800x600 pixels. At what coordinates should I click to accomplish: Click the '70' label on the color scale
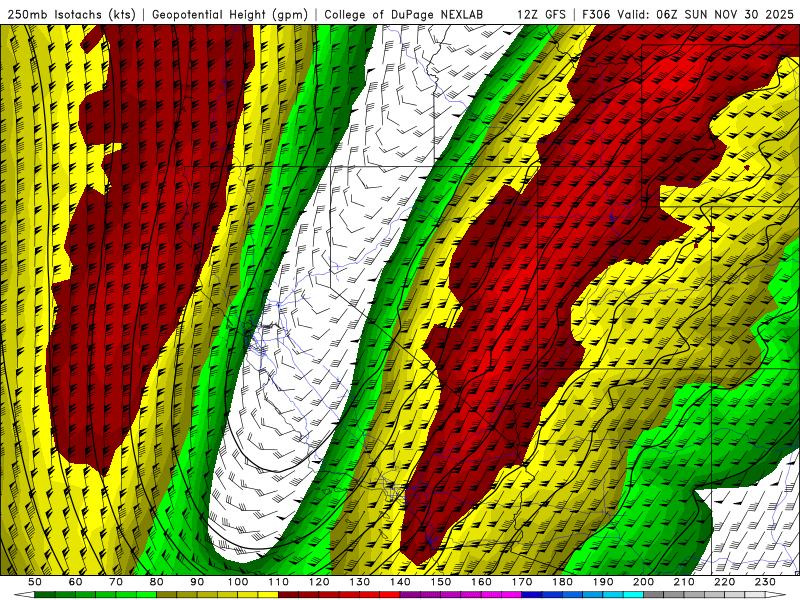point(116,582)
